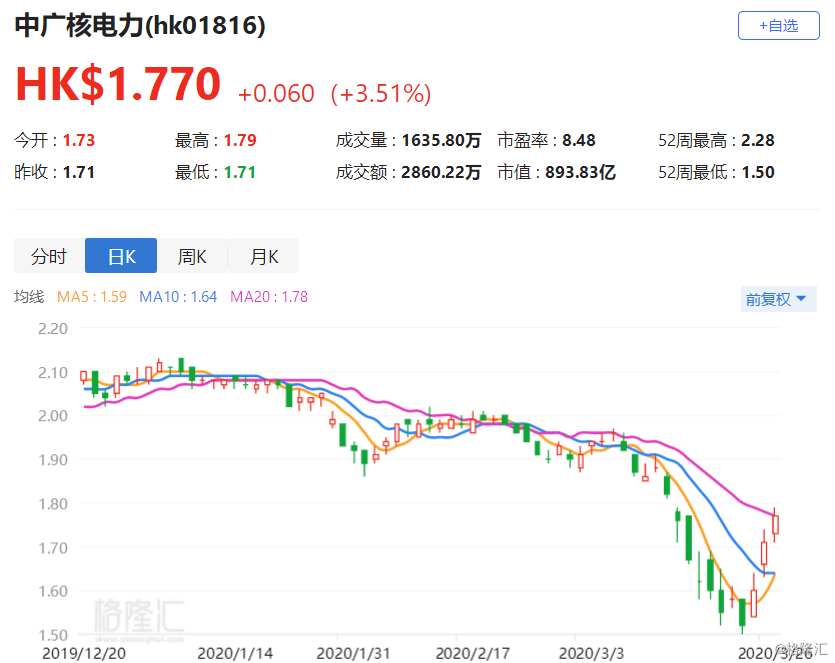The image size is (835, 663).
Task: Click the 1.60 price axis label
Action: coord(53,591)
